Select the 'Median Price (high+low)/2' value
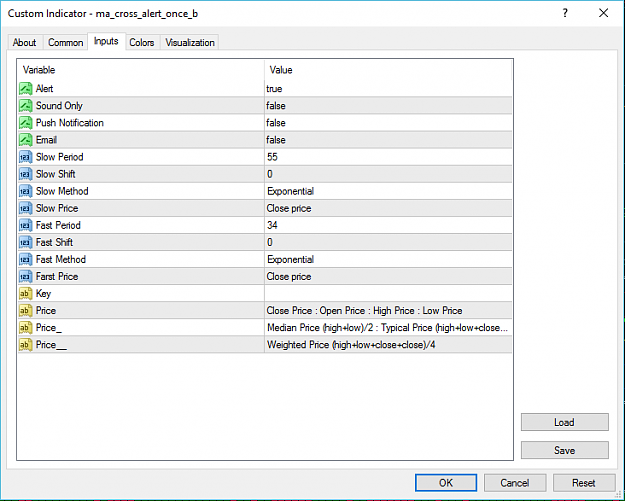625x501 pixels. tap(388, 328)
